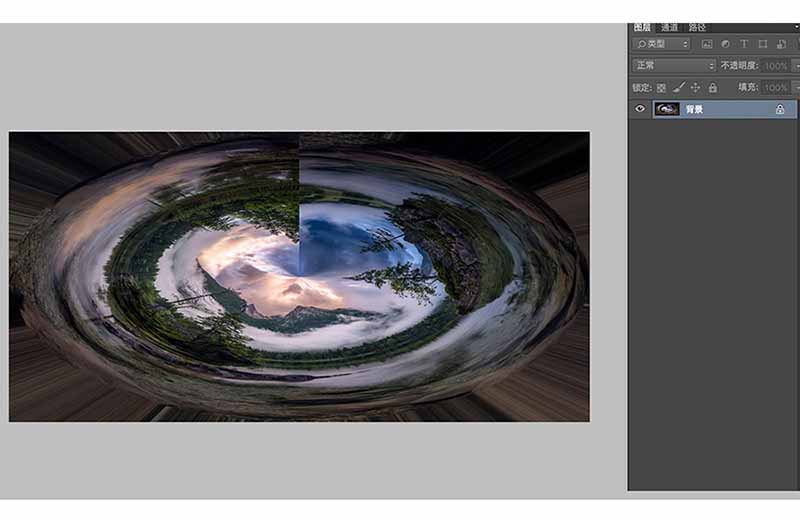Select the 背景 layer thumbnail
Image resolution: width=800 pixels, height=520 pixels.
[667, 109]
